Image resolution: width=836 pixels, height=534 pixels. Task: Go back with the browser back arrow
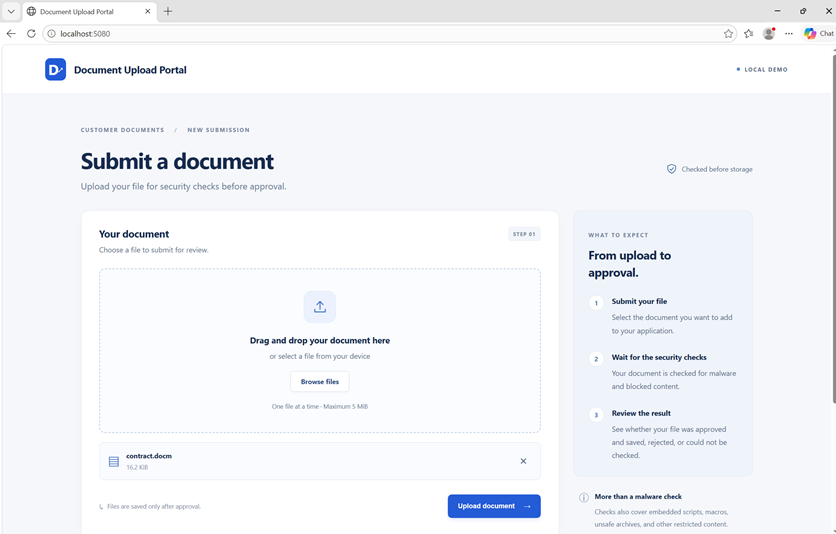click(x=11, y=34)
